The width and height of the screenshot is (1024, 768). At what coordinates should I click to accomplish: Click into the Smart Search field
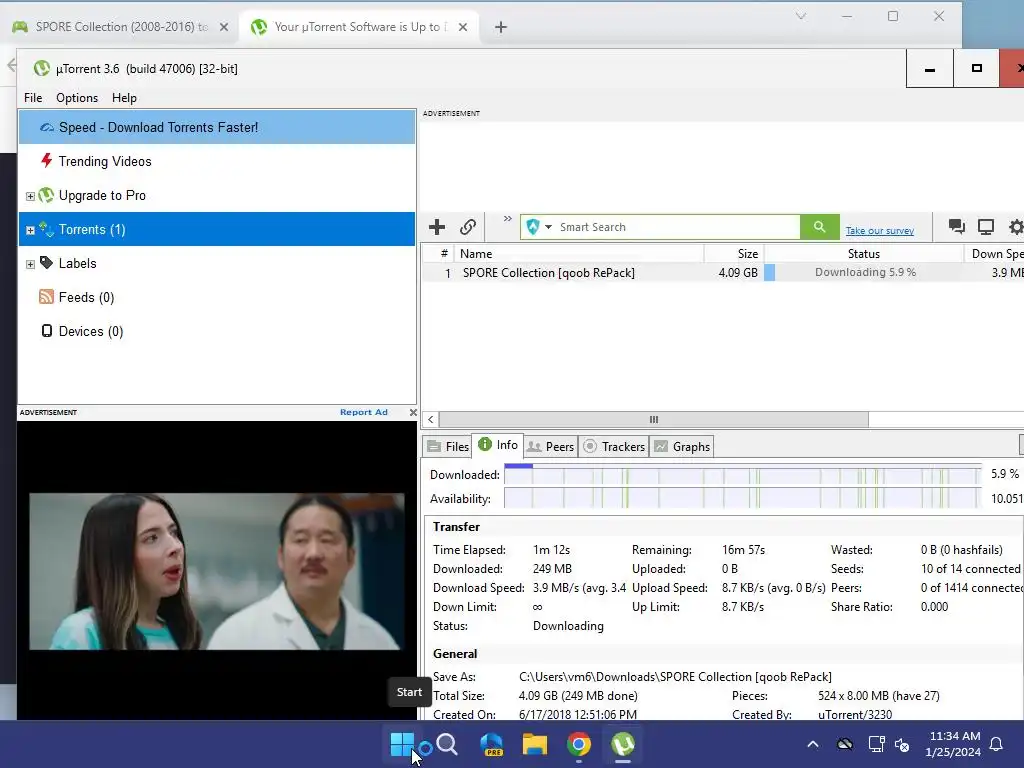677,227
